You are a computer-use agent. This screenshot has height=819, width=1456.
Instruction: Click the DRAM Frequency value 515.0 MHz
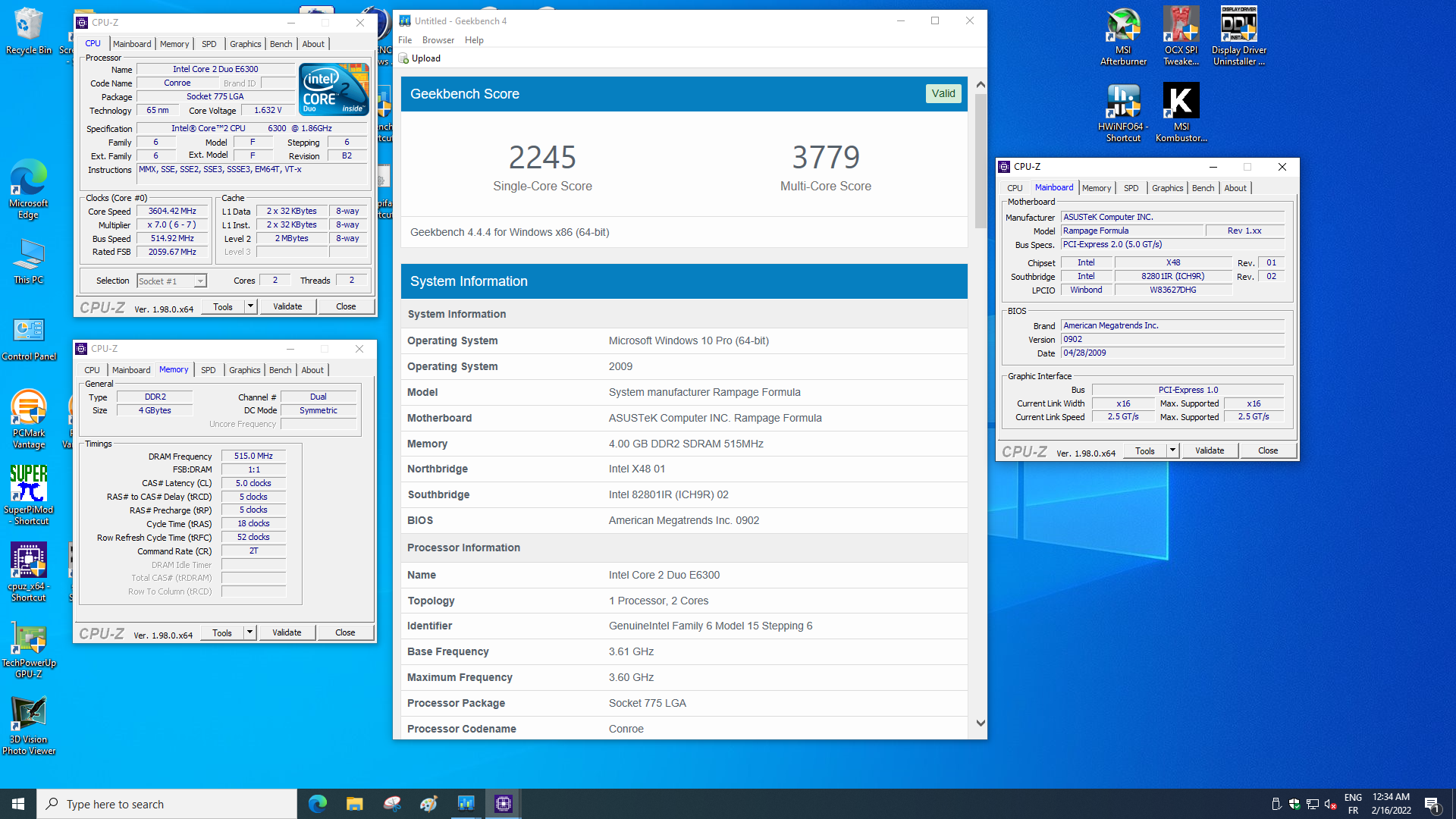click(253, 456)
